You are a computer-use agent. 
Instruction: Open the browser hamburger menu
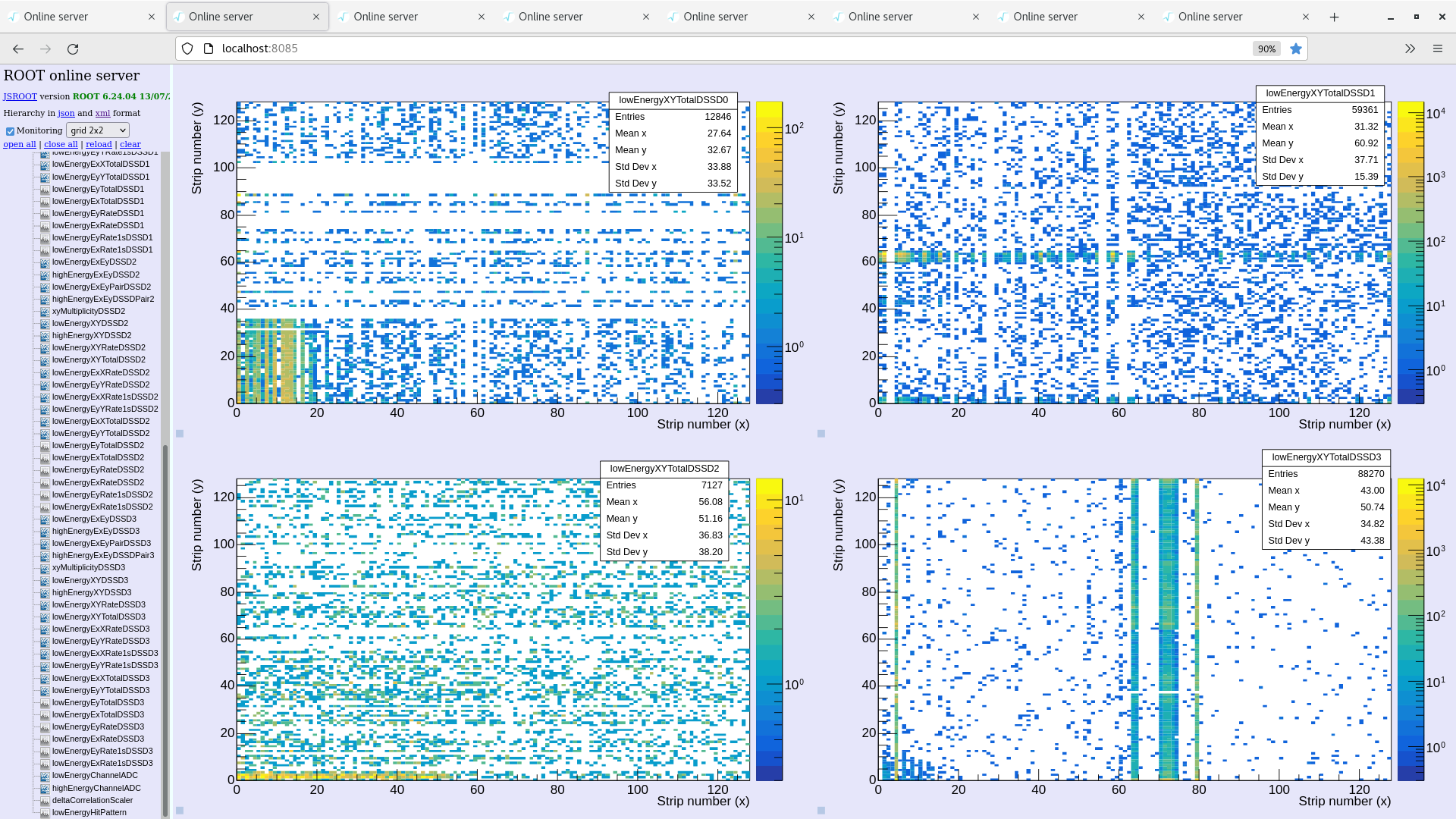pos(1438,48)
